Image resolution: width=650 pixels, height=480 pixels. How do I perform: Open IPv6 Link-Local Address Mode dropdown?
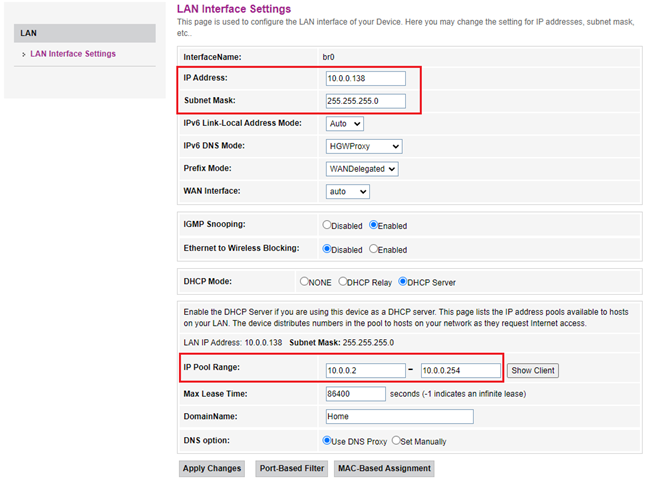[x=344, y=124]
